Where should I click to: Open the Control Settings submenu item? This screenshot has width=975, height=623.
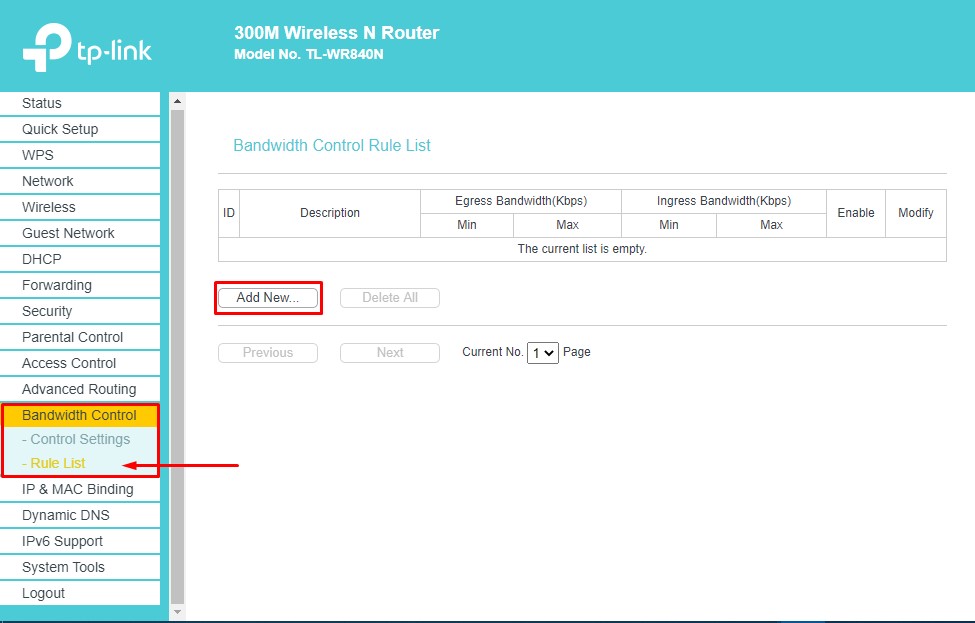(x=80, y=439)
